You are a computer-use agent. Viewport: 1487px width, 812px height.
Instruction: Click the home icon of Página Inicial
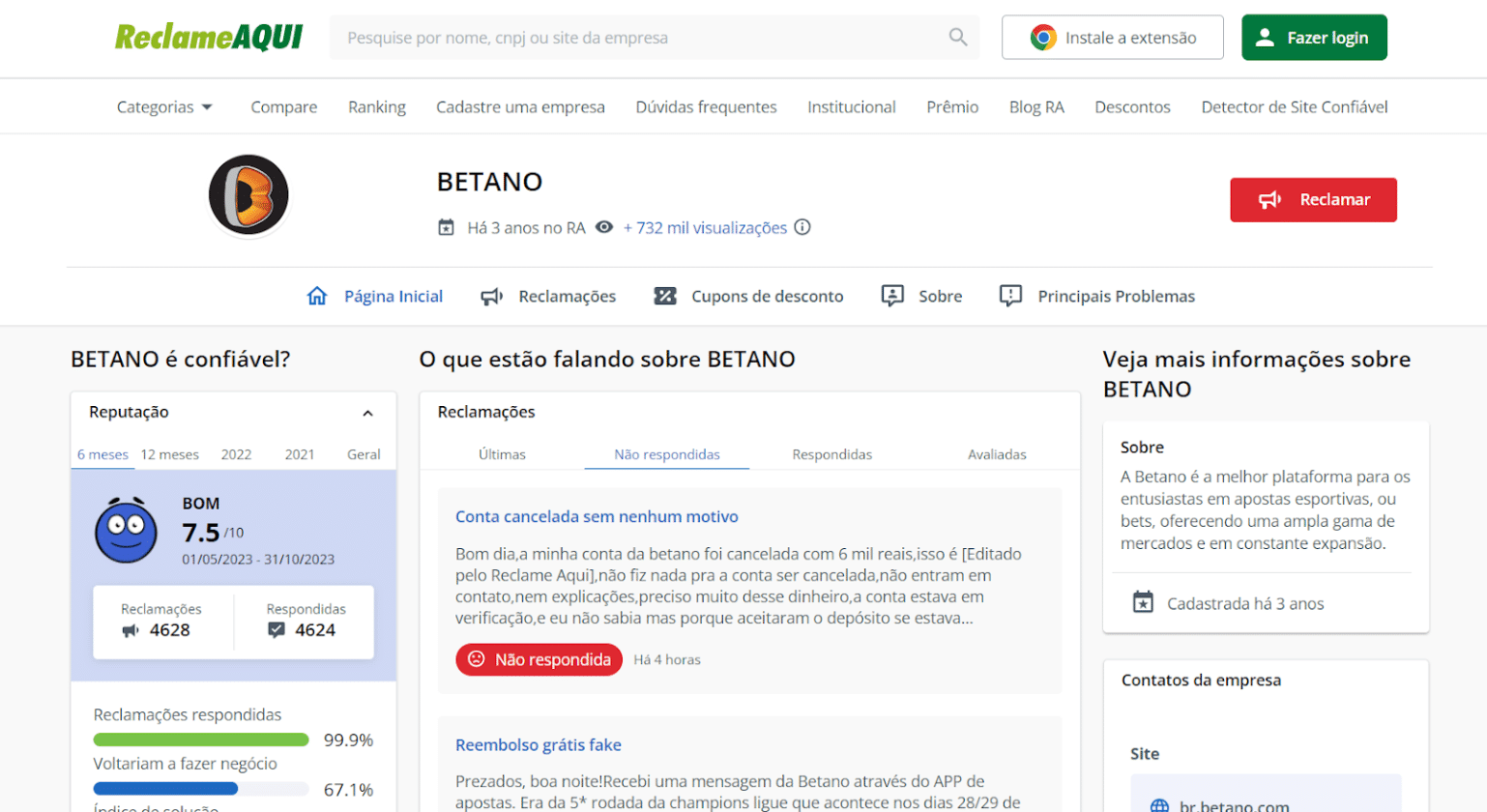tap(317, 296)
